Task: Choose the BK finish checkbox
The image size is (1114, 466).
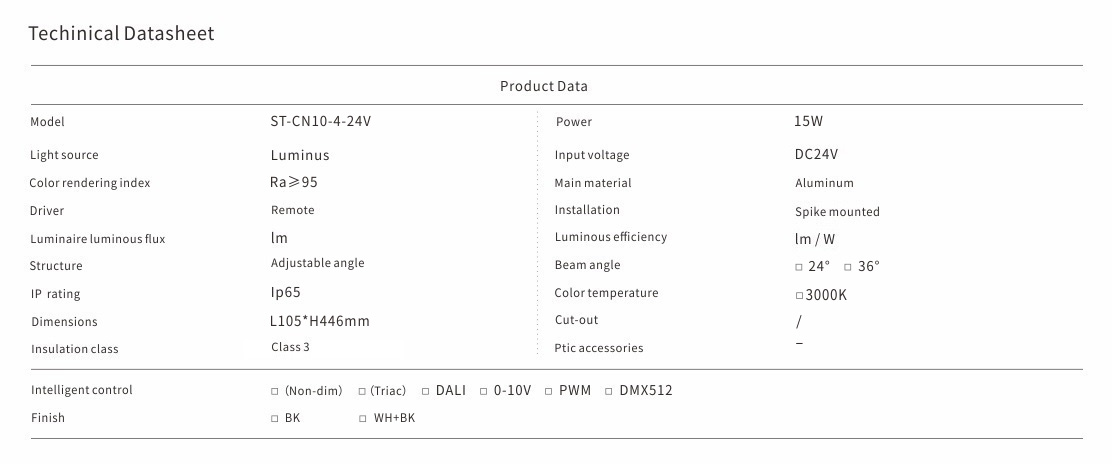Action: click(275, 419)
